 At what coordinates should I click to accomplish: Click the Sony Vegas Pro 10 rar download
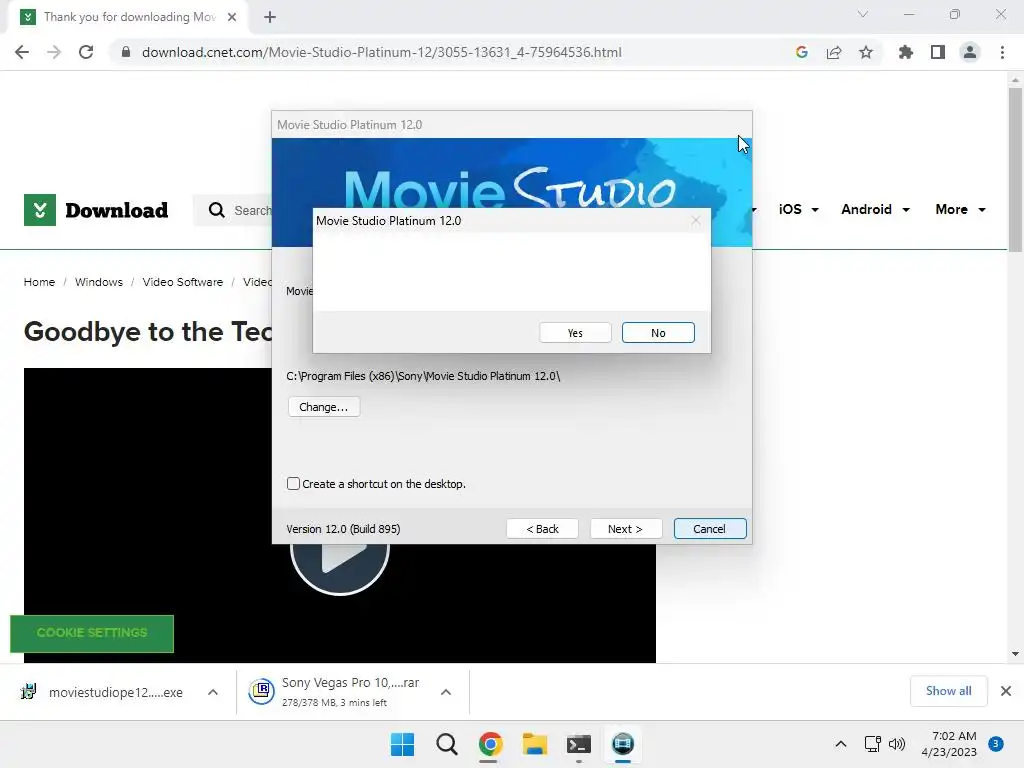[x=336, y=692]
